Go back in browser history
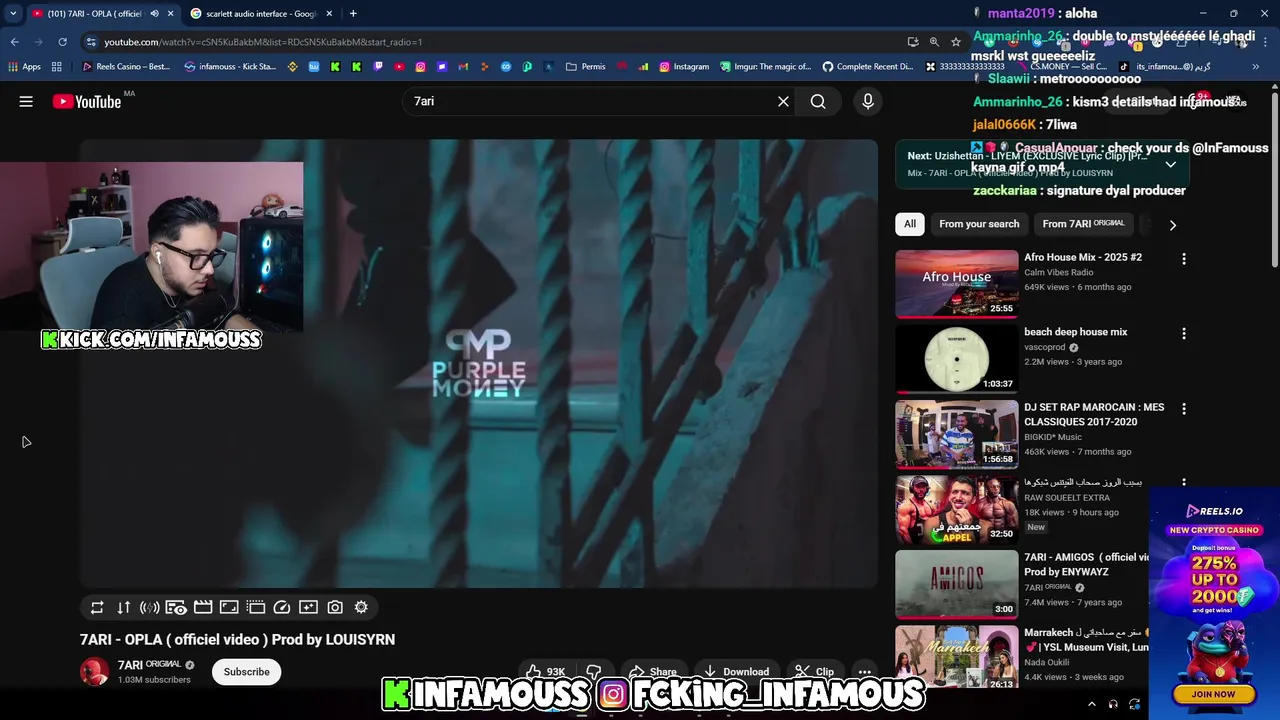Image resolution: width=1280 pixels, height=720 pixels. click(14, 42)
